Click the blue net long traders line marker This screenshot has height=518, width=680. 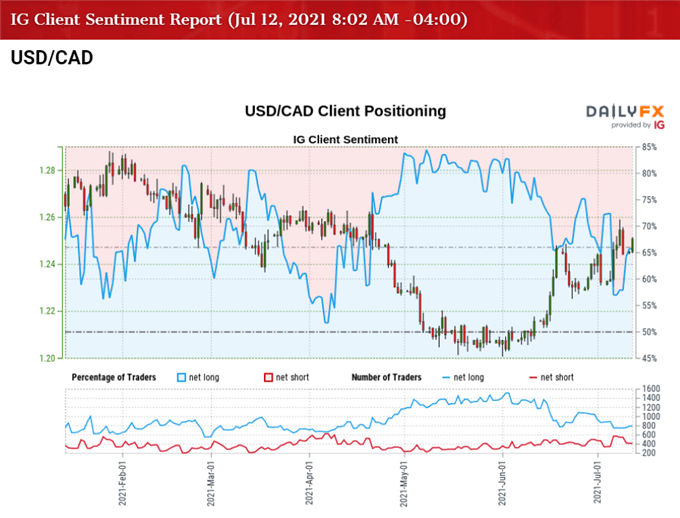point(446,378)
